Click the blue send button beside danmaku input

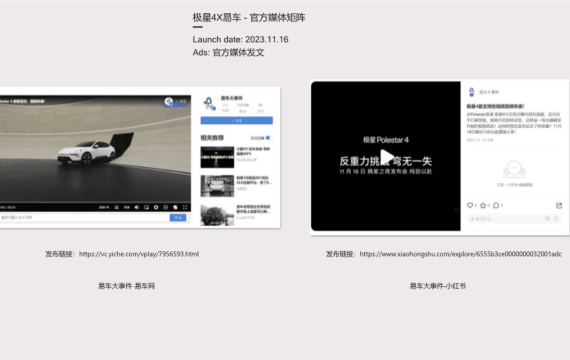178,217
